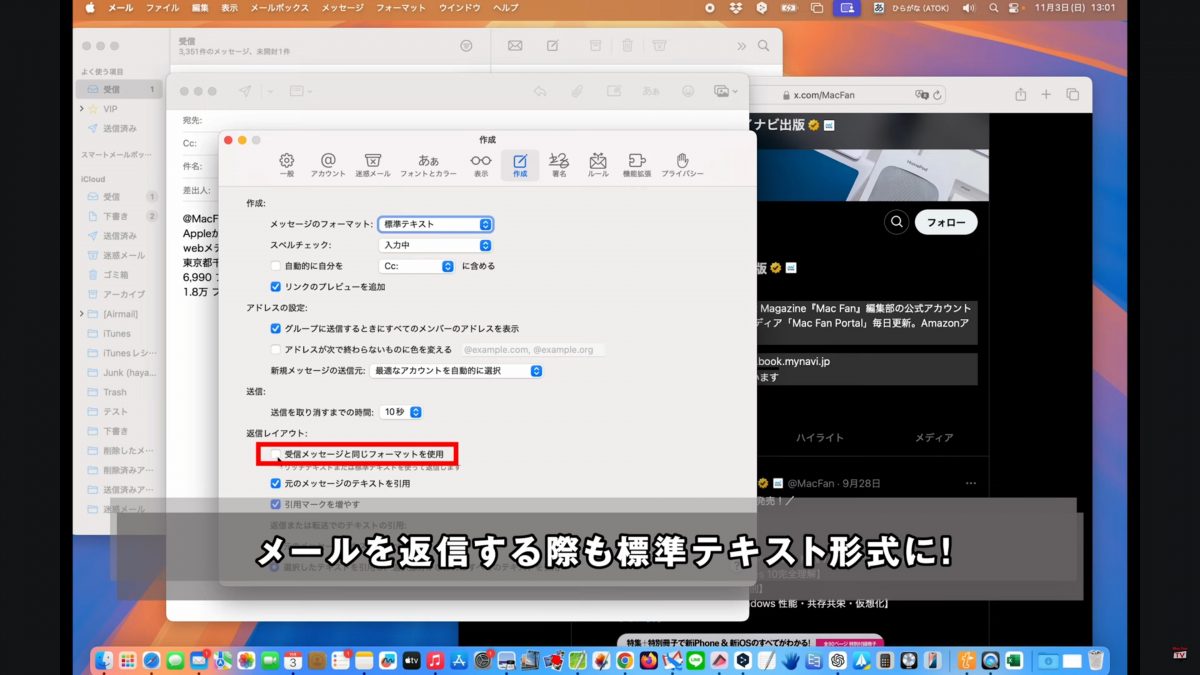This screenshot has height=675, width=1200.
Task: Click the search icon on the X profile page
Action: coord(898,222)
